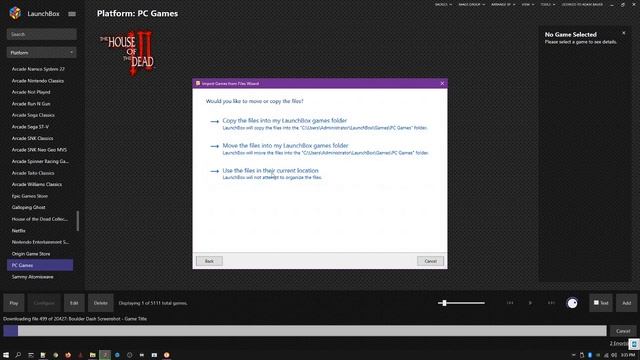Close the Import Games wizard dialog
Screen dimensions: 640x360
[x=442, y=83]
